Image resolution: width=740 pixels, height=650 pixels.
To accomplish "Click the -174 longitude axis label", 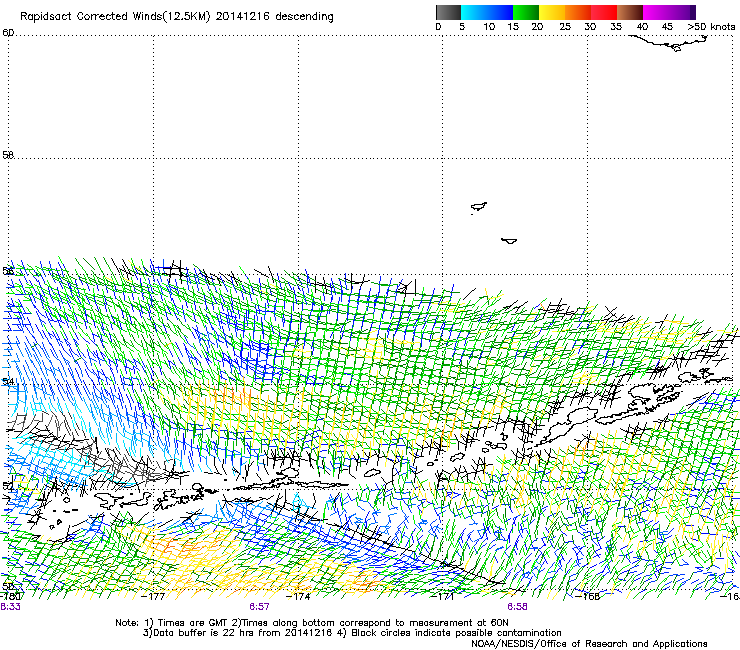I will [298, 596].
